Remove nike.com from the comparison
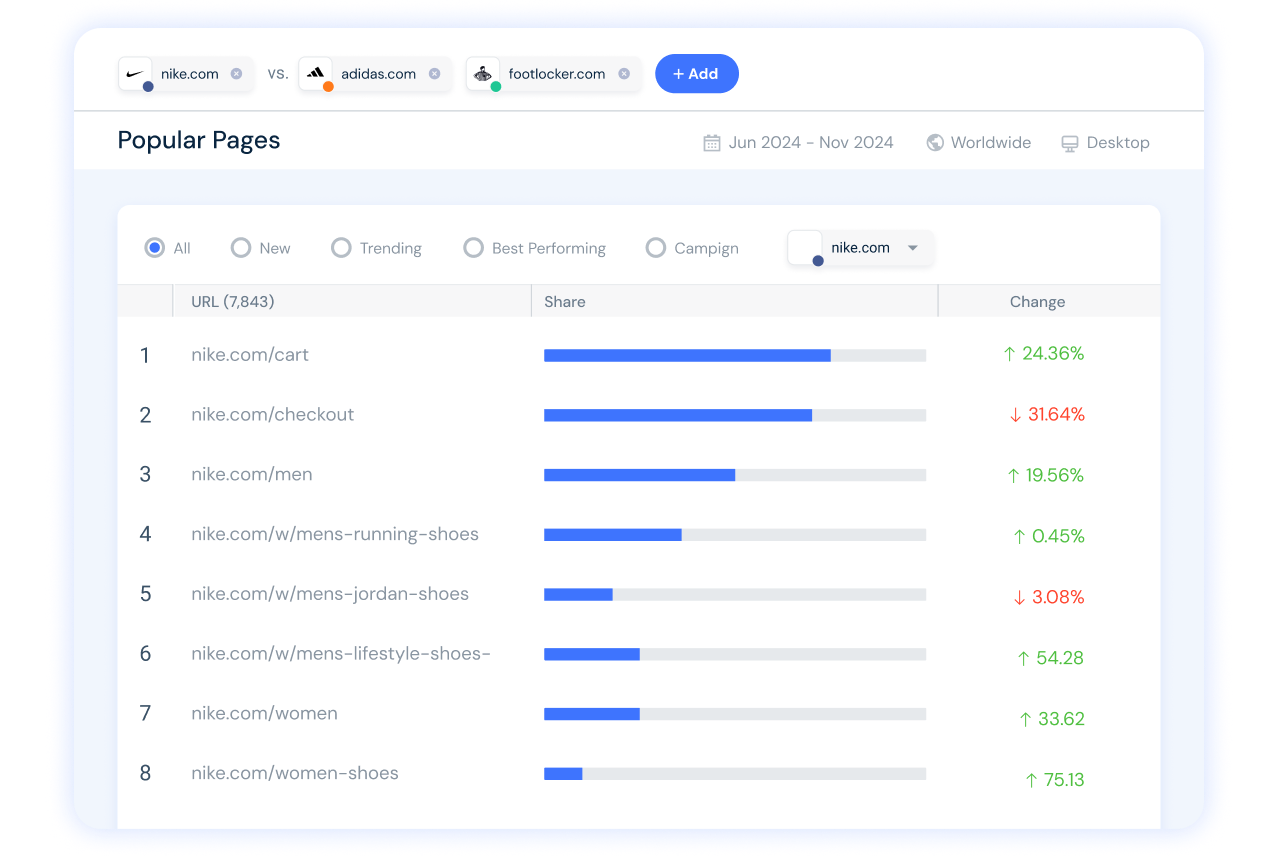Screen dimensions: 1280x856 pos(236,74)
